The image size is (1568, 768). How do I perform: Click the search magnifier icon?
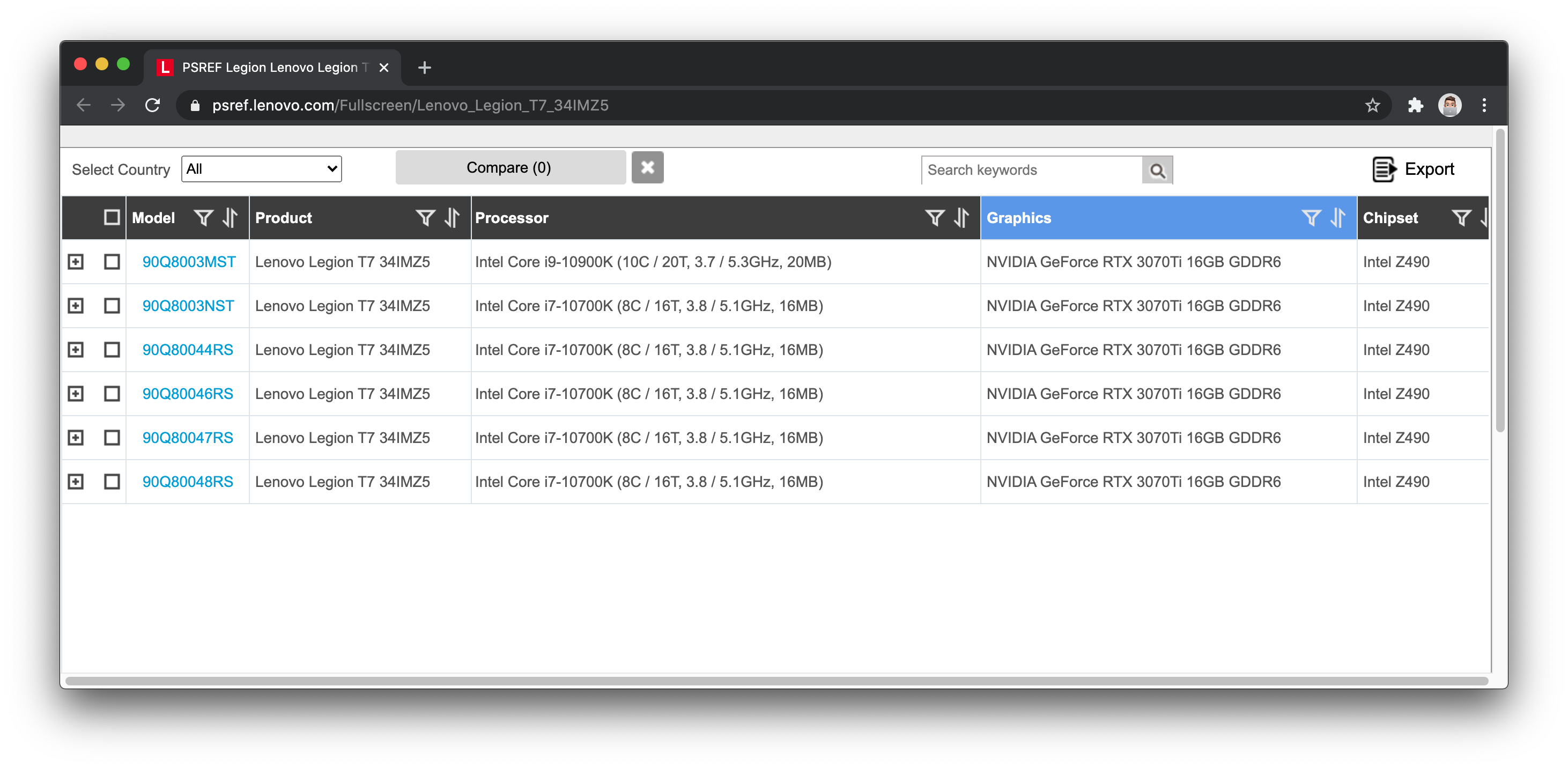coord(1157,171)
